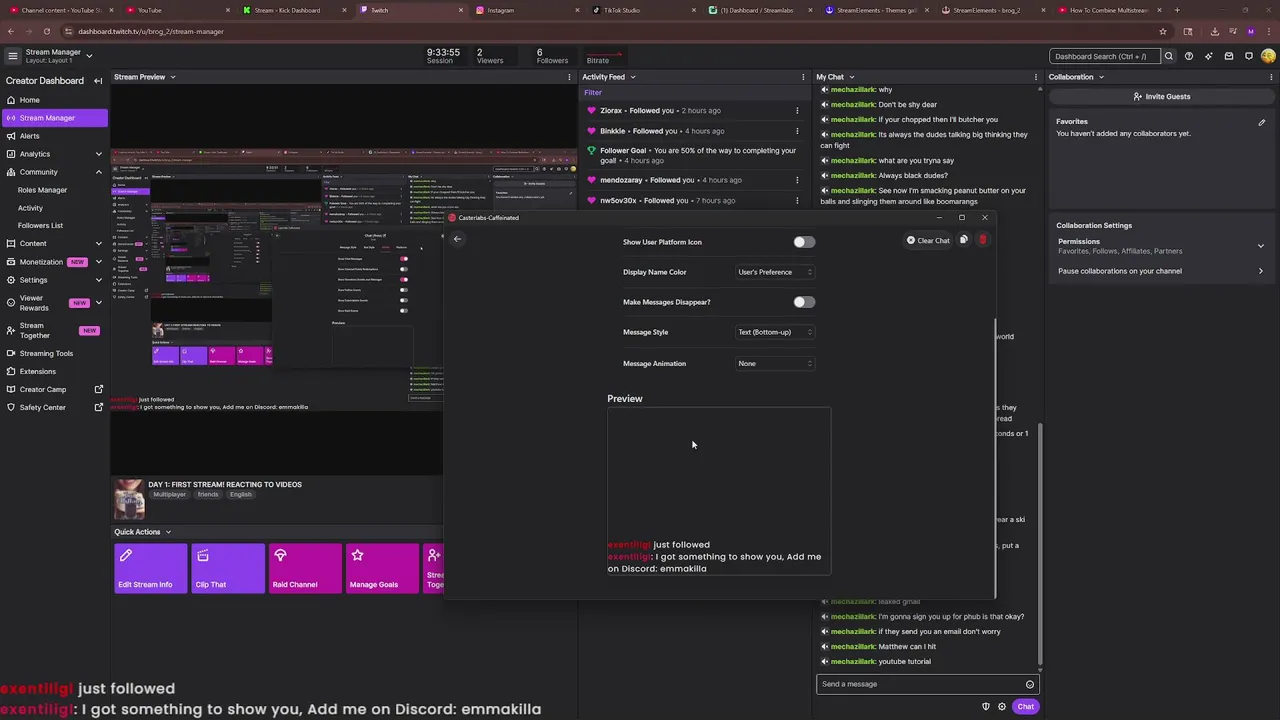This screenshot has height=720, width=1280.
Task: Open Stream Together in sidebar
Action: tap(54, 330)
